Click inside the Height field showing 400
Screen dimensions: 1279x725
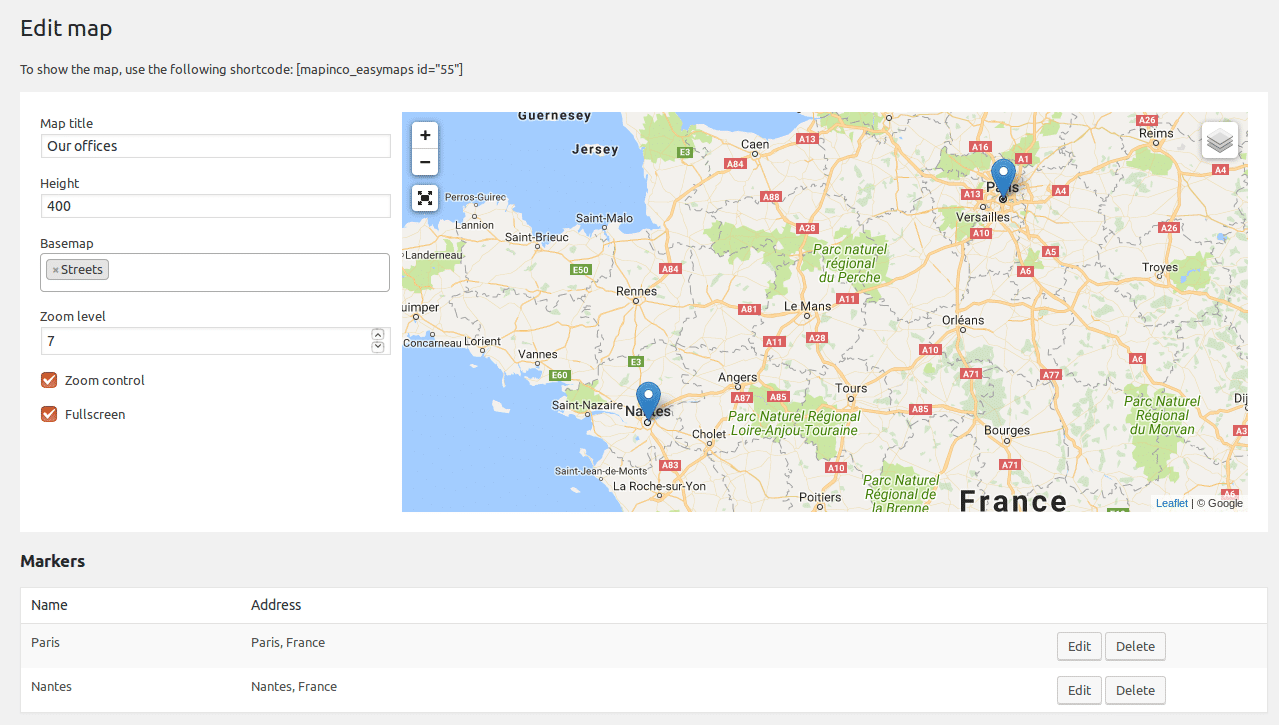[215, 206]
